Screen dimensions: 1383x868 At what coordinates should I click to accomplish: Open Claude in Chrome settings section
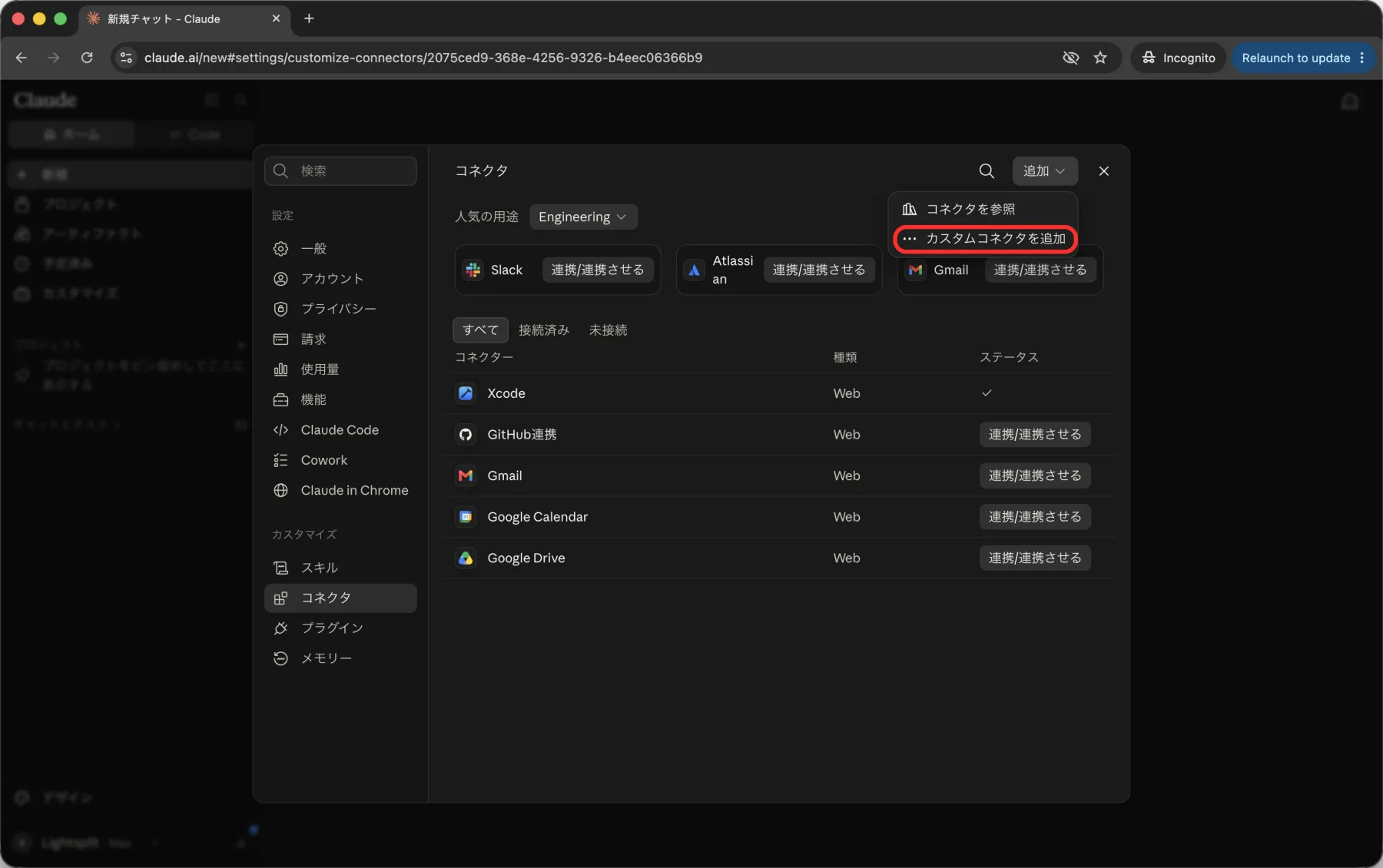[340, 490]
